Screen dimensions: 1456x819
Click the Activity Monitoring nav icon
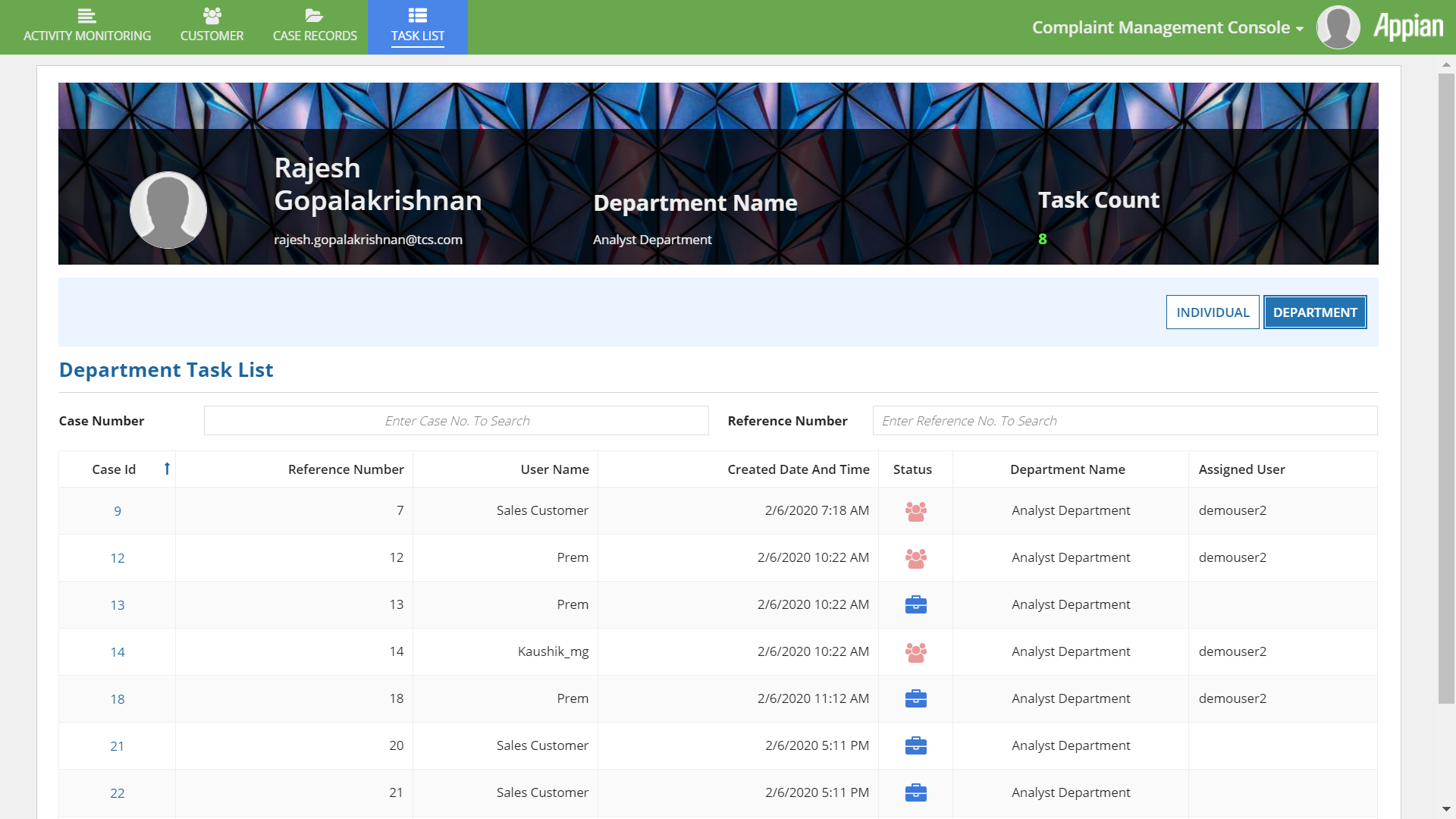pos(86,16)
